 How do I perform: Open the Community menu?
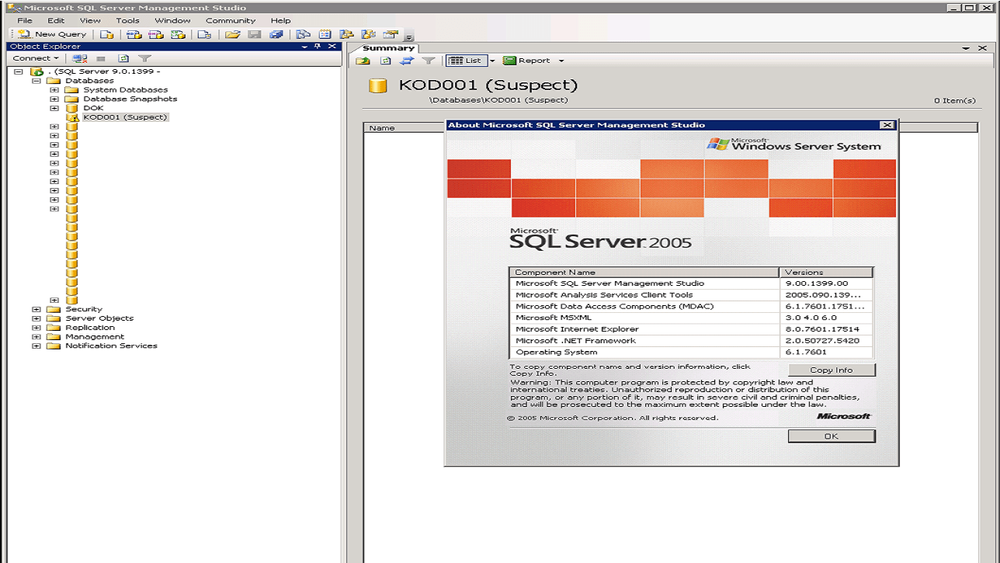[230, 20]
